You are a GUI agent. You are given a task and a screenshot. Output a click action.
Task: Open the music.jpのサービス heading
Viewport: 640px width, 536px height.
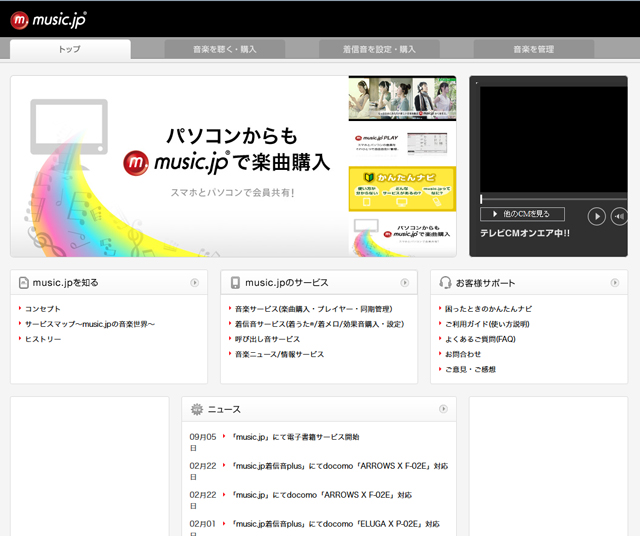click(x=287, y=282)
